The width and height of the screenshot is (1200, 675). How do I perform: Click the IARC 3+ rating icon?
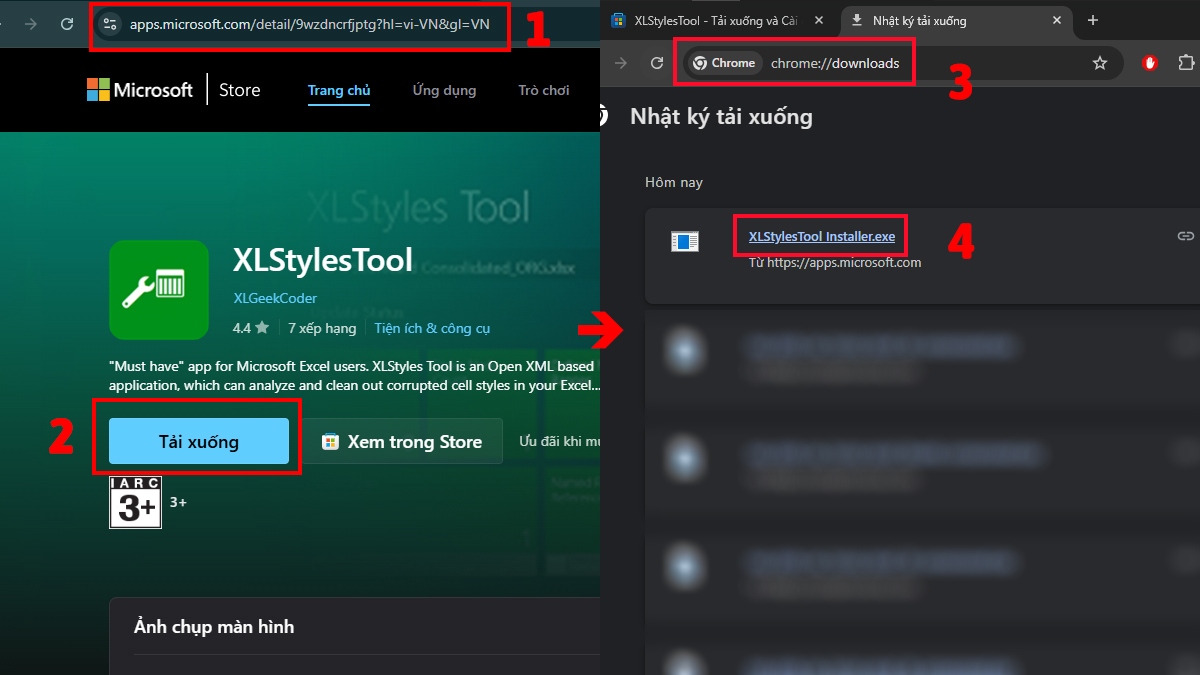135,503
